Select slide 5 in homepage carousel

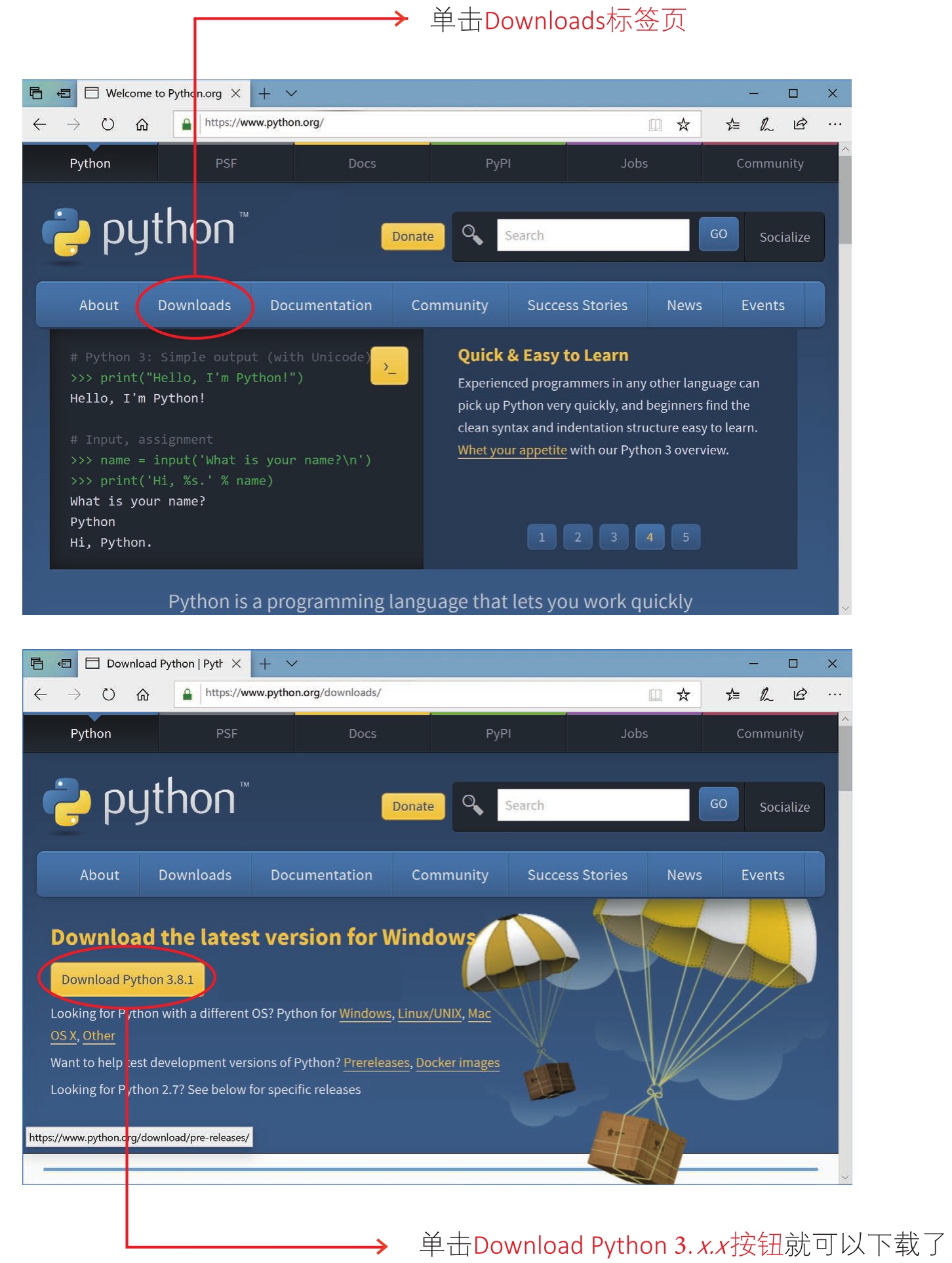[x=686, y=536]
